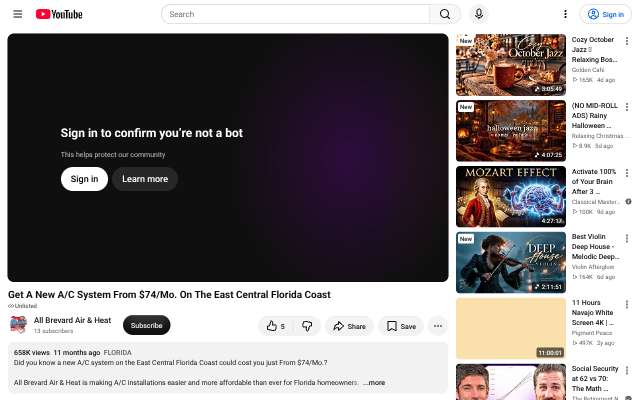Open the top-bar settings three-dot menu

click(x=565, y=14)
